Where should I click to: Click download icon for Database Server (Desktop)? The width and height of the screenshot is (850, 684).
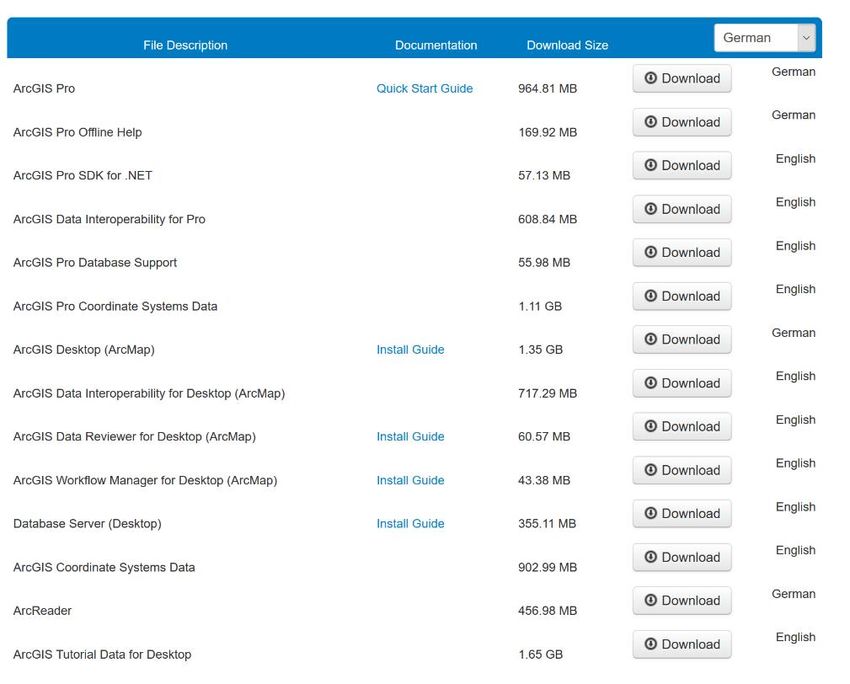651,514
